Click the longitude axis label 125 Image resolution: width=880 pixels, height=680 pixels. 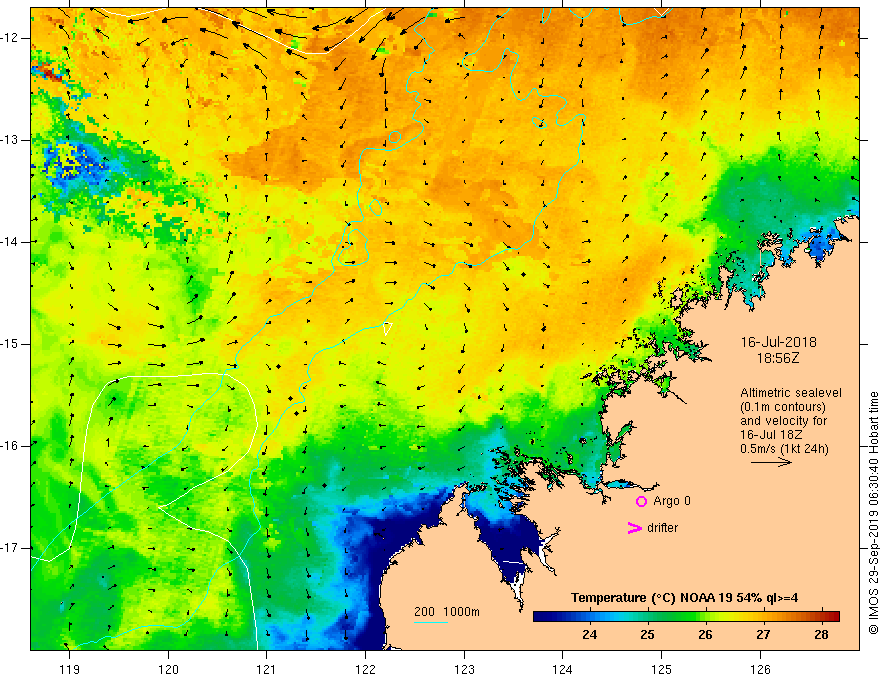click(662, 669)
